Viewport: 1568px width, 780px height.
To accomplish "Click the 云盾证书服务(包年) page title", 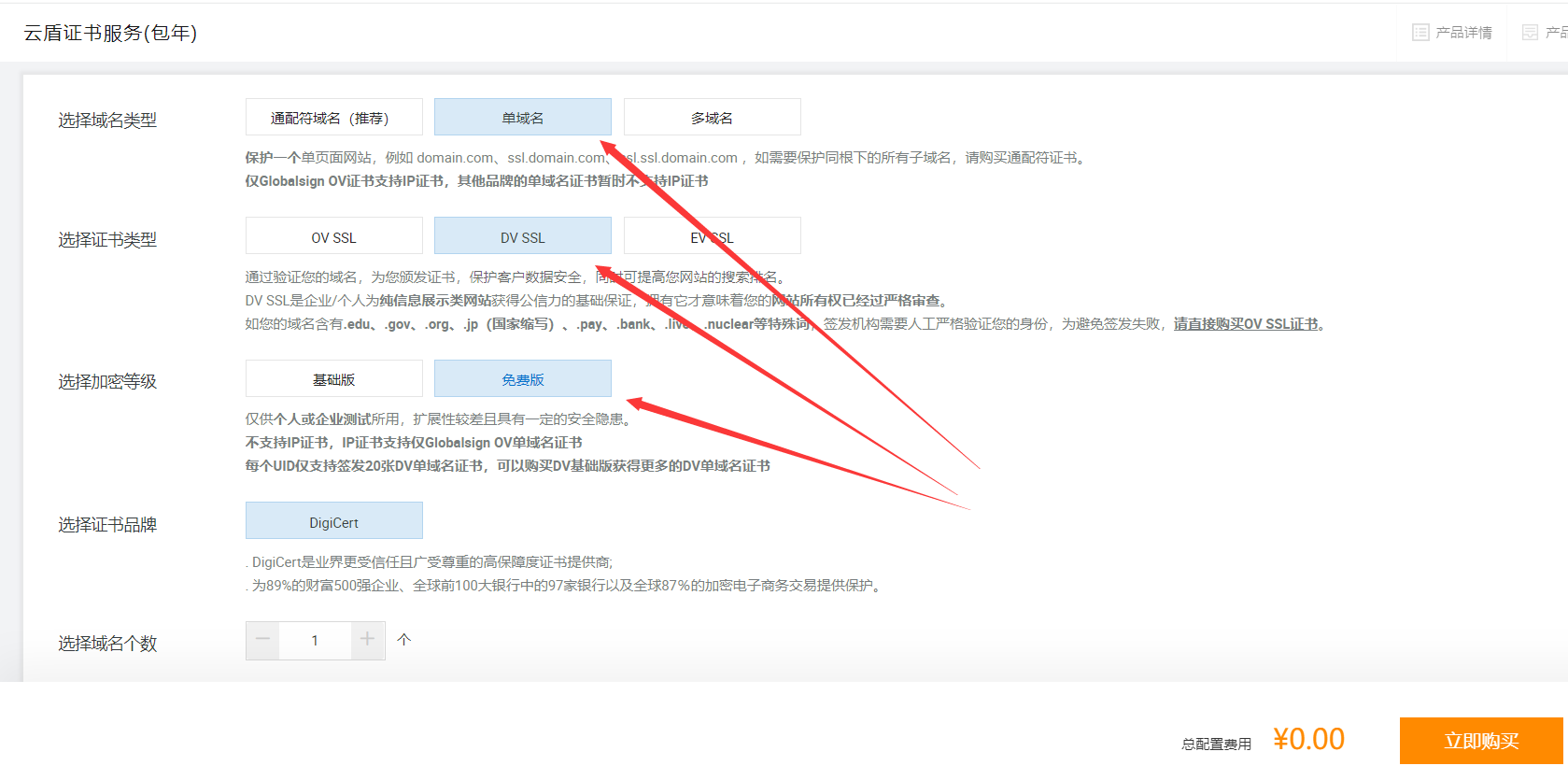I will [110, 33].
